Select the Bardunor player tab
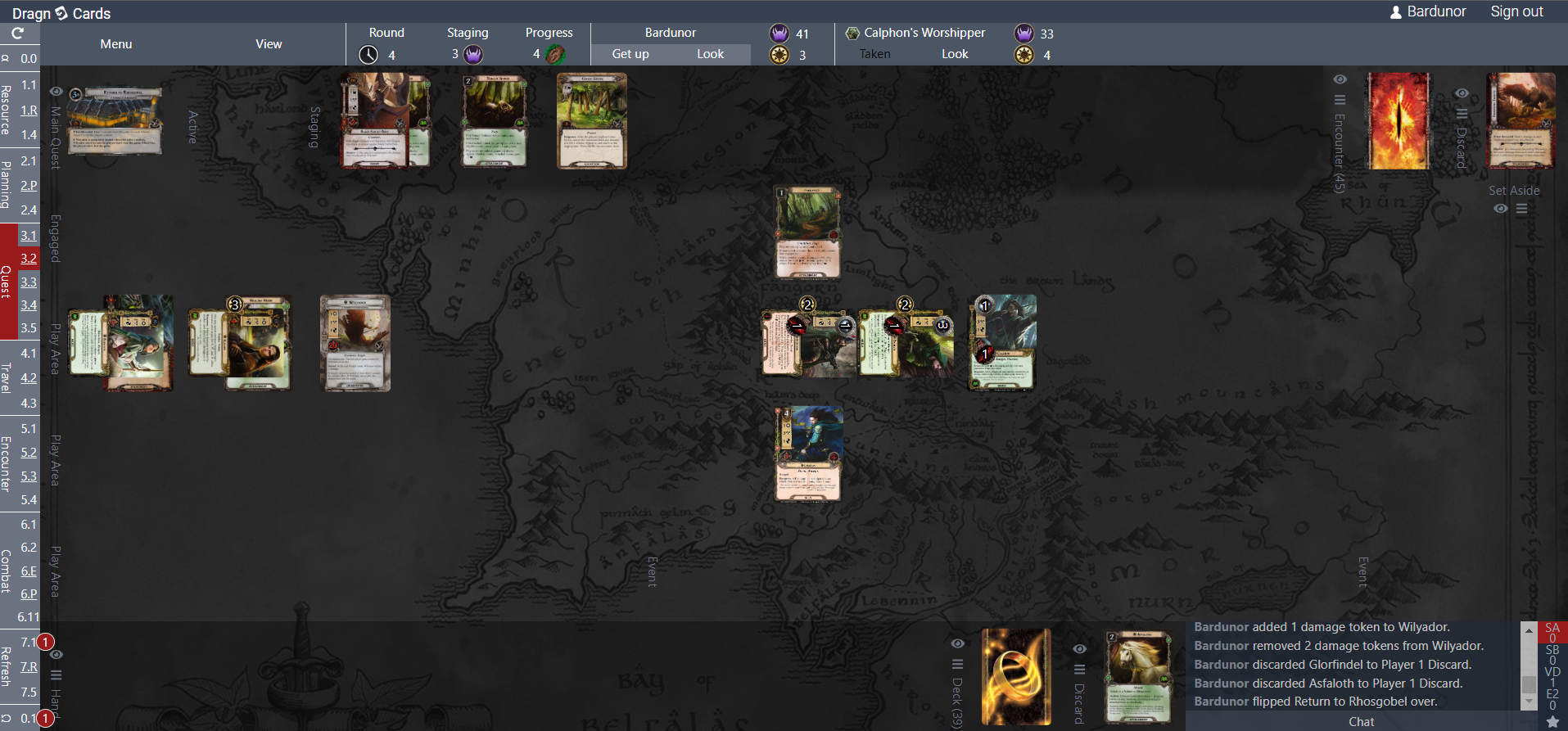This screenshot has height=731, width=1568. [x=670, y=33]
